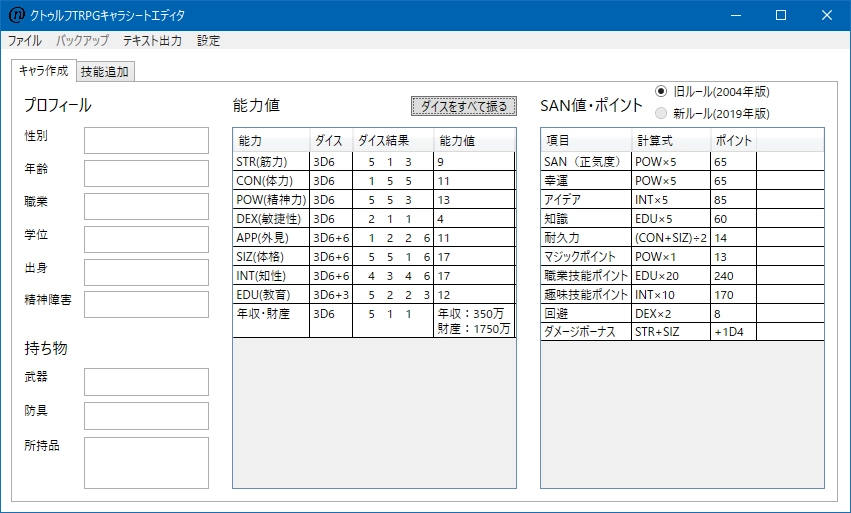Maximize the application window
This screenshot has width=851, height=513.
coord(781,15)
